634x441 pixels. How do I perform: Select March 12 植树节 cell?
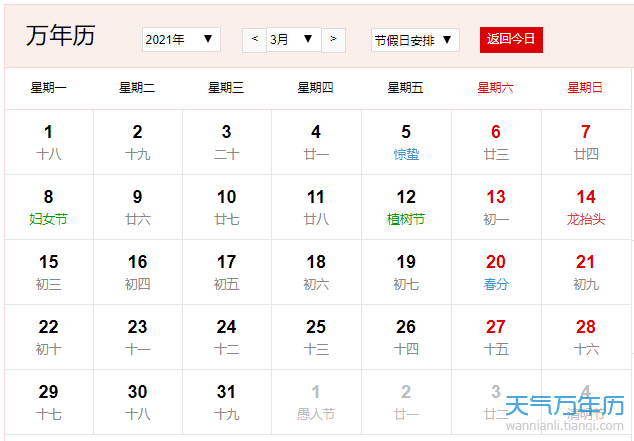[406, 207]
